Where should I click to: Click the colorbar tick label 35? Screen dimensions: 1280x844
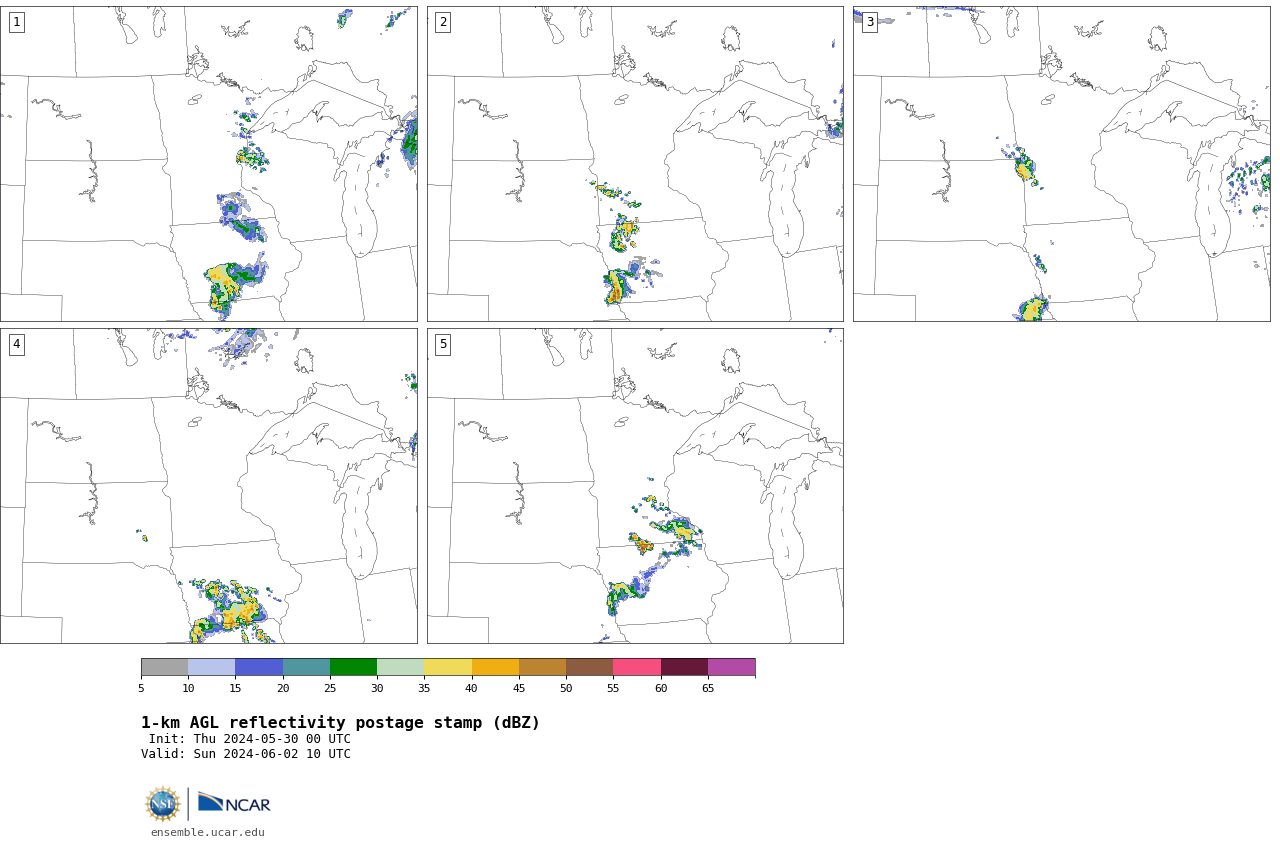tap(424, 688)
